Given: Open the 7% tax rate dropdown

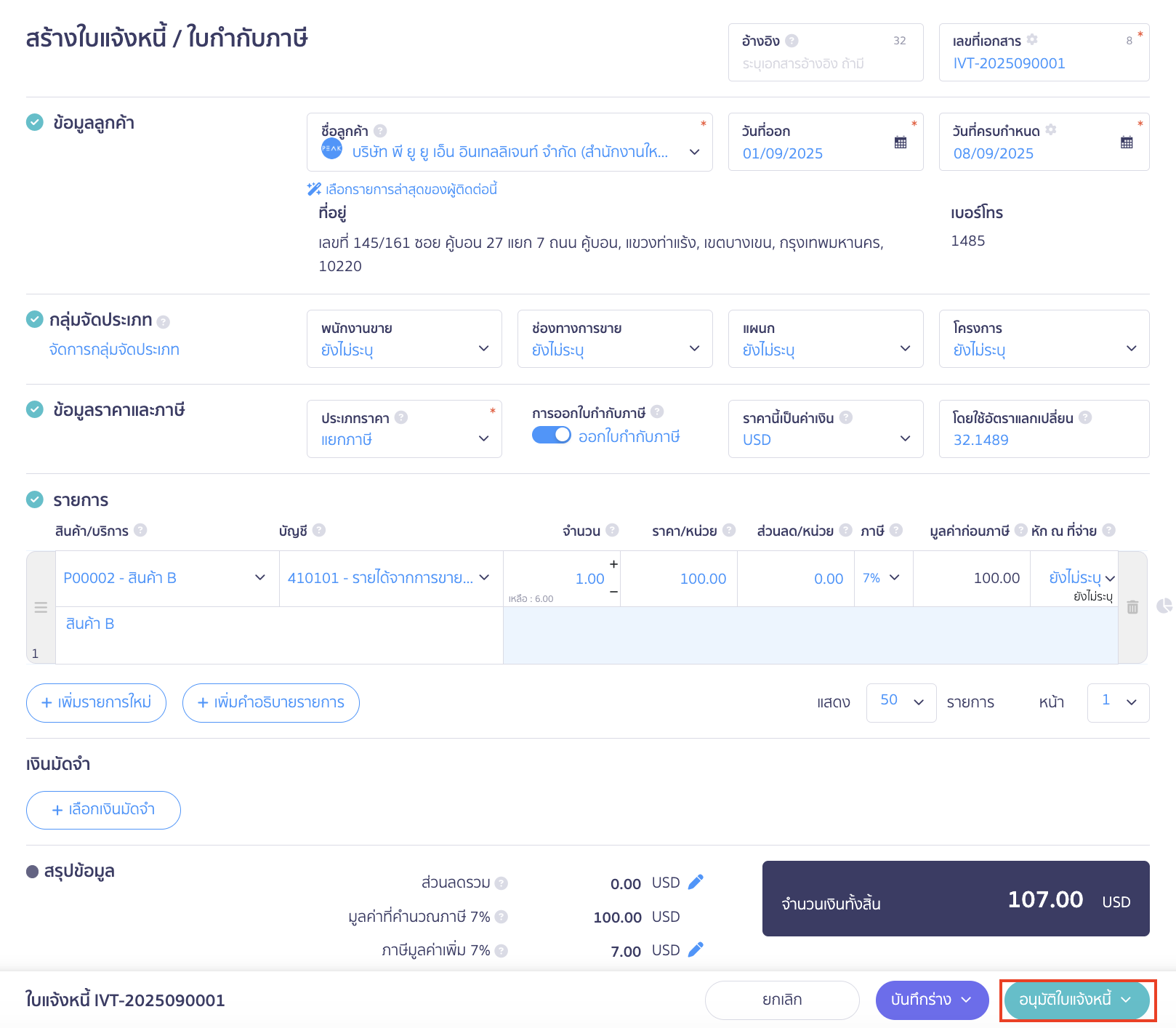Looking at the screenshot, I should 882,578.
